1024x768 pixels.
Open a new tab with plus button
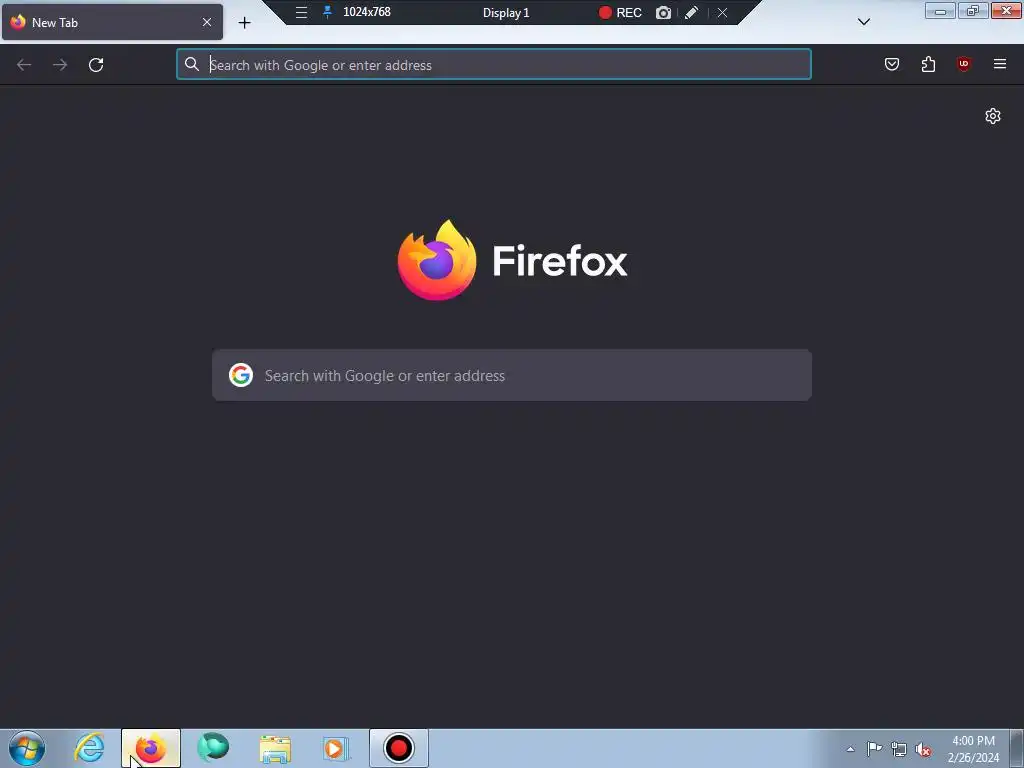coord(244,23)
